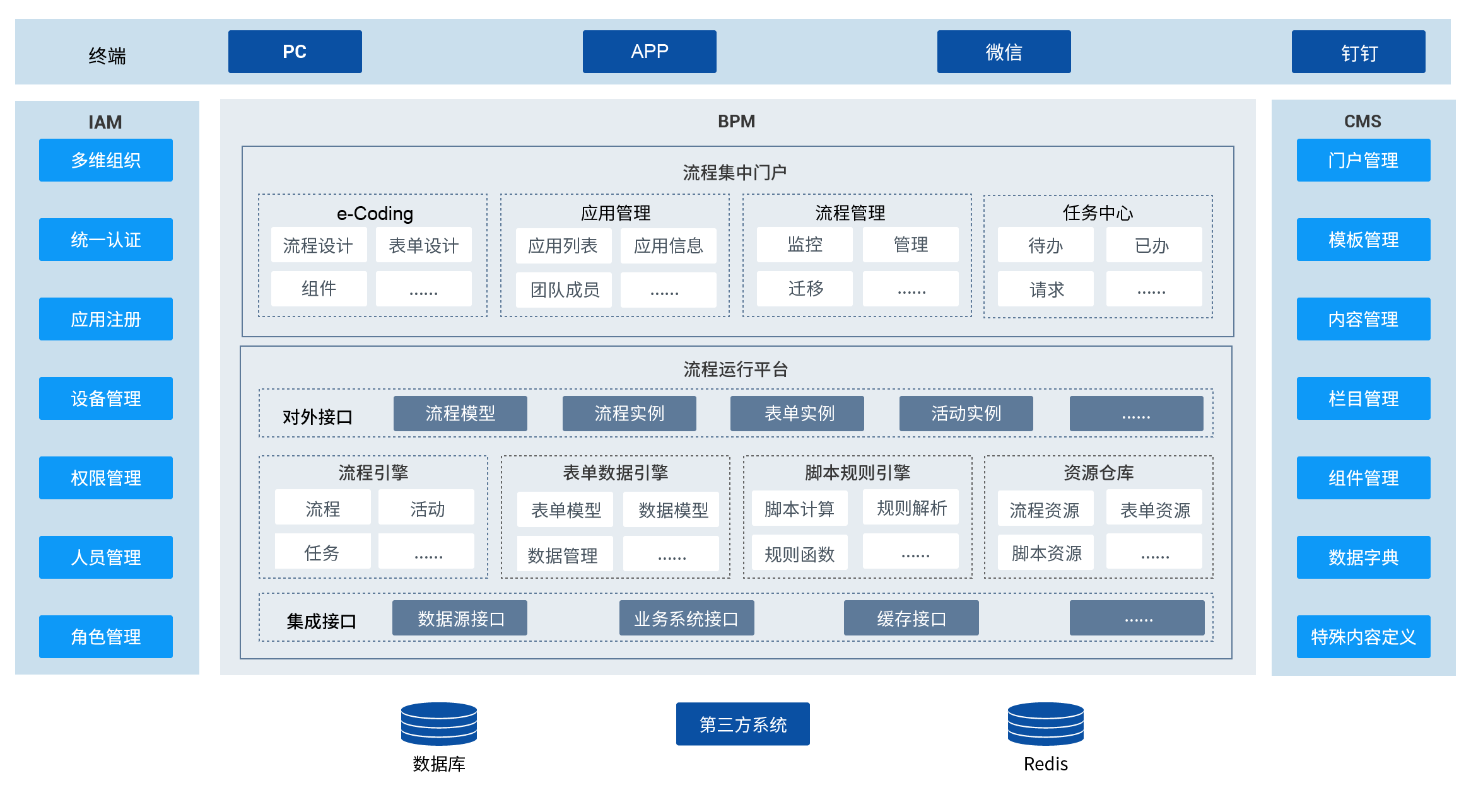This screenshot has width=1471, height=812.
Task: Click 脚本计算 in 脚本规则引擎
Action: point(800,507)
